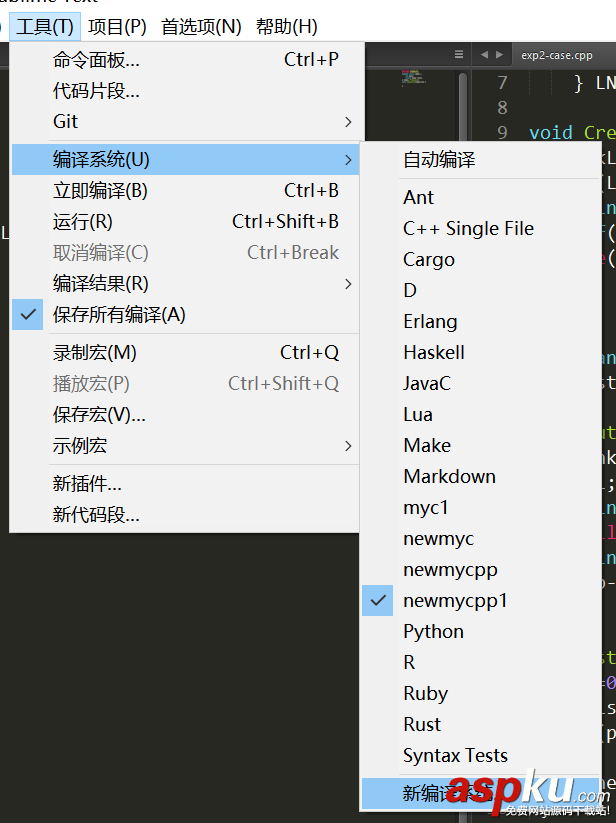The height and width of the screenshot is (823, 616).
Task: Select 保存宏(V)... command
Action: click(x=185, y=415)
